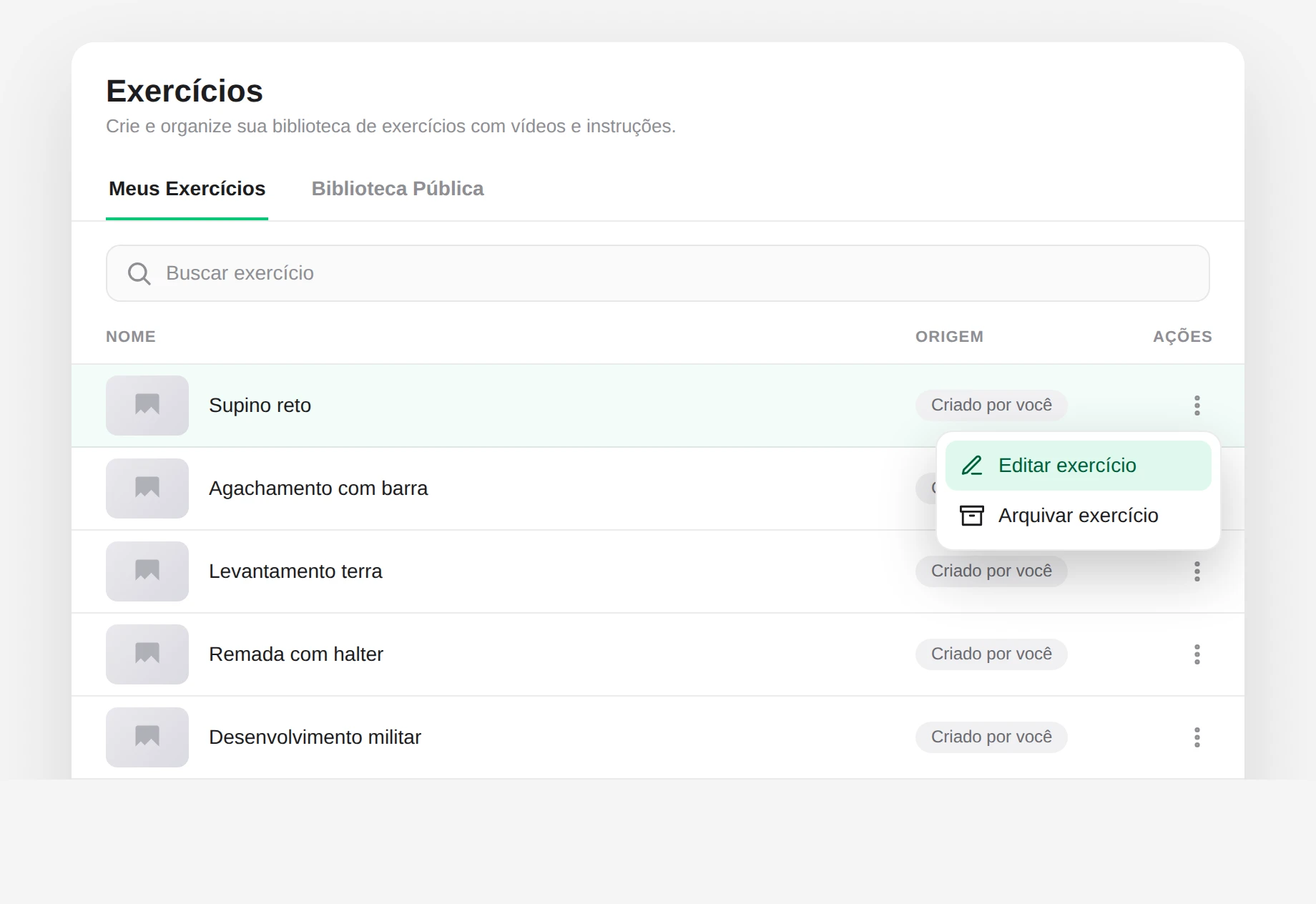The image size is (1316, 904).
Task: Switch to the Meus Exercícios tab
Action: click(x=187, y=189)
